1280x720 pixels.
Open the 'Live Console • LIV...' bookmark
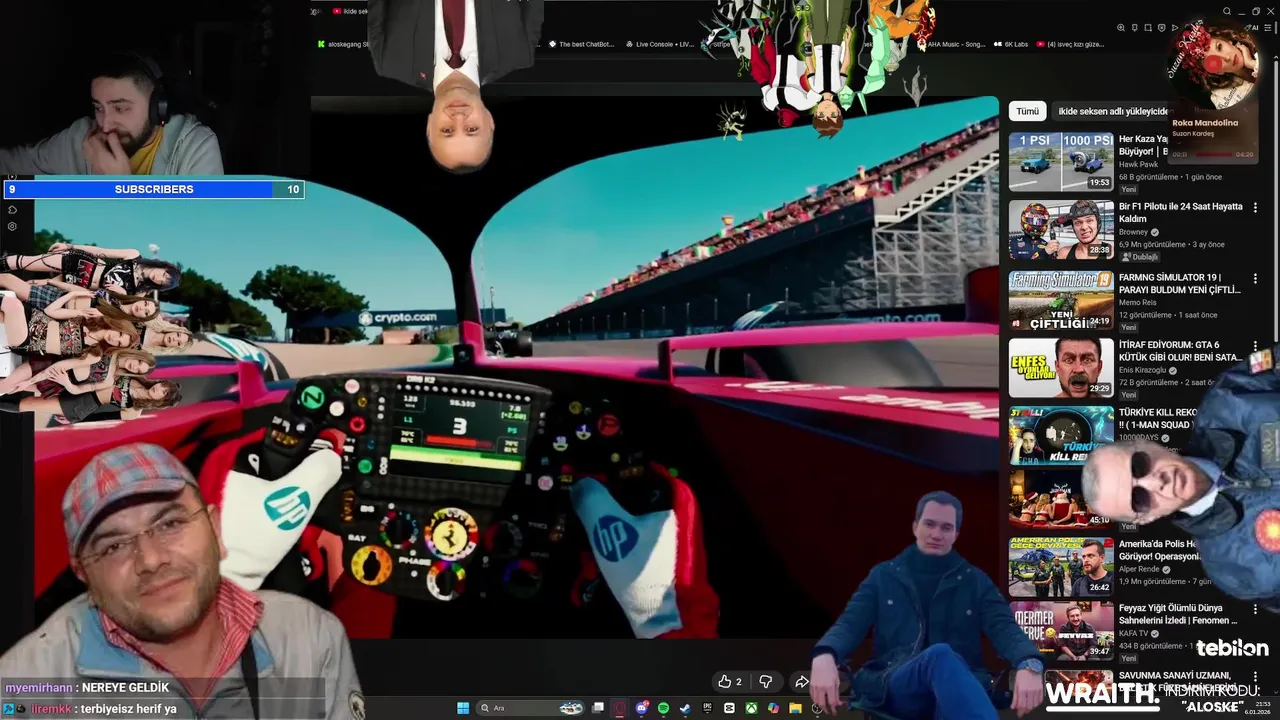click(659, 44)
